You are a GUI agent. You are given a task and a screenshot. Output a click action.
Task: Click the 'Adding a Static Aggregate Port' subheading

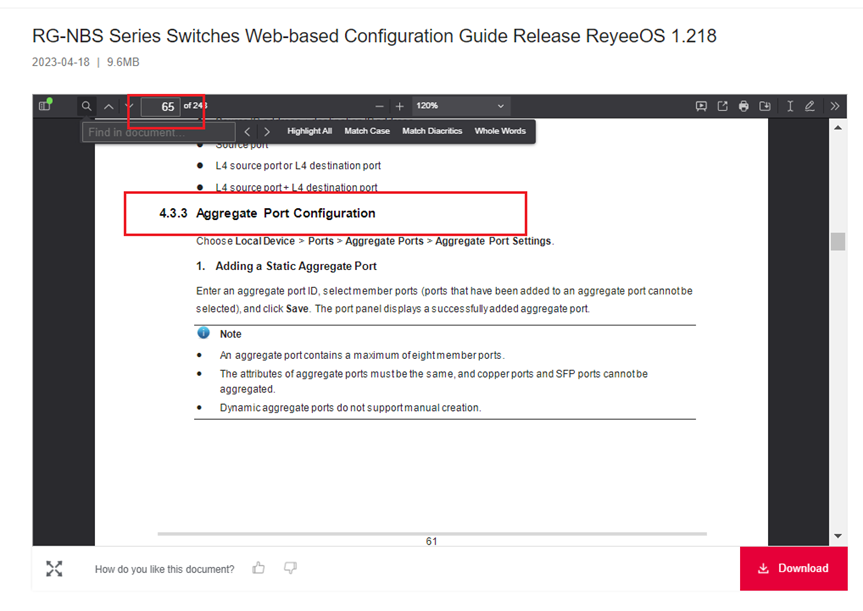click(296, 266)
